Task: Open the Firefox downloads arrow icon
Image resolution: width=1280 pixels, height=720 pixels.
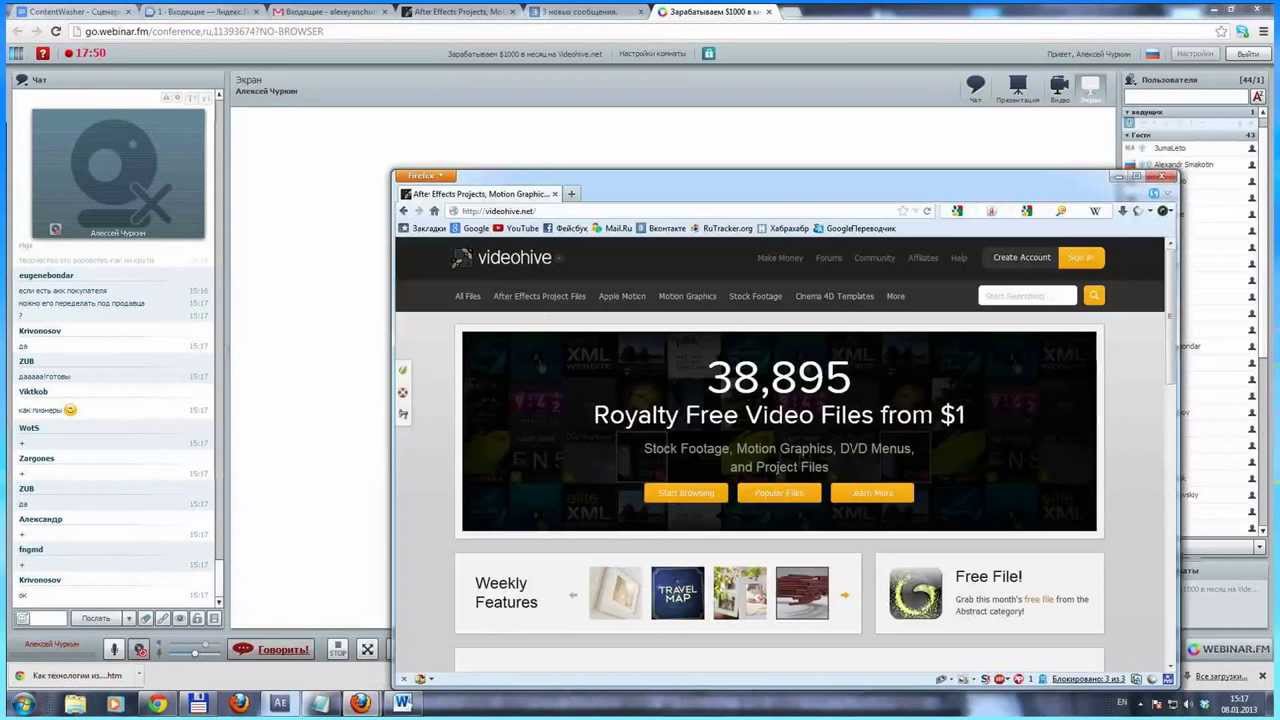Action: tap(1122, 211)
